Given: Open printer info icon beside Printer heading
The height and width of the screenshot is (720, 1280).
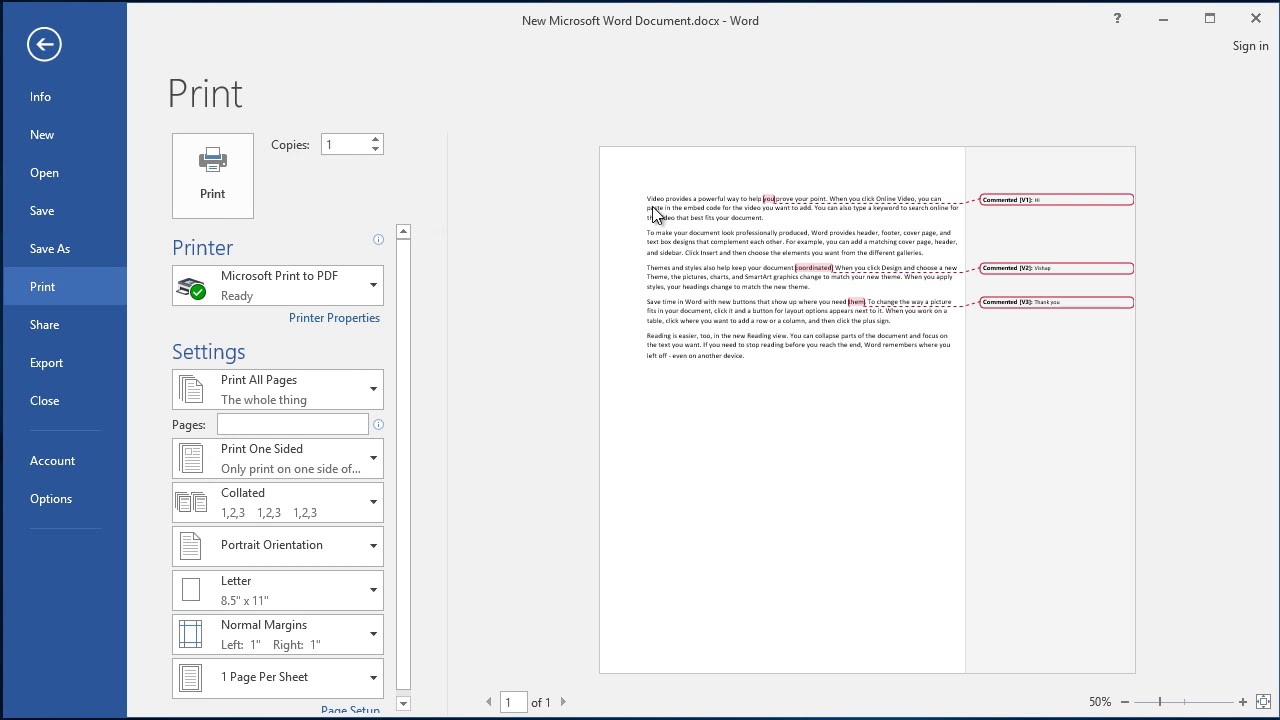Looking at the screenshot, I should [378, 240].
